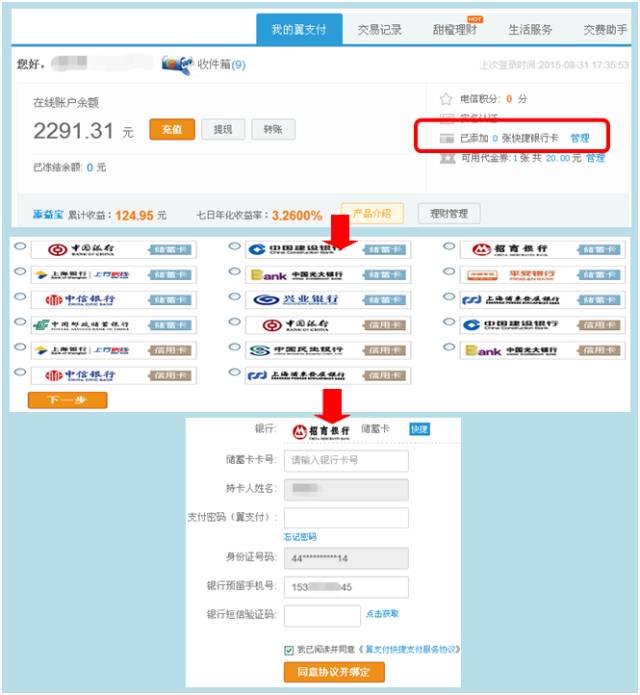The height and width of the screenshot is (695, 640).
Task: Click the blue 快捷 badge
Action: click(x=419, y=429)
